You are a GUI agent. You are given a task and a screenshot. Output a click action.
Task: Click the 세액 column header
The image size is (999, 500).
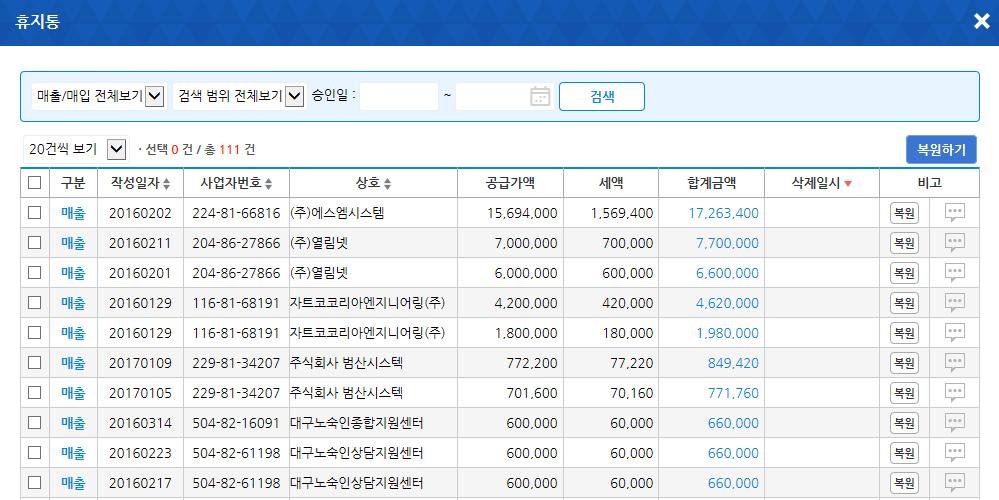[611, 183]
